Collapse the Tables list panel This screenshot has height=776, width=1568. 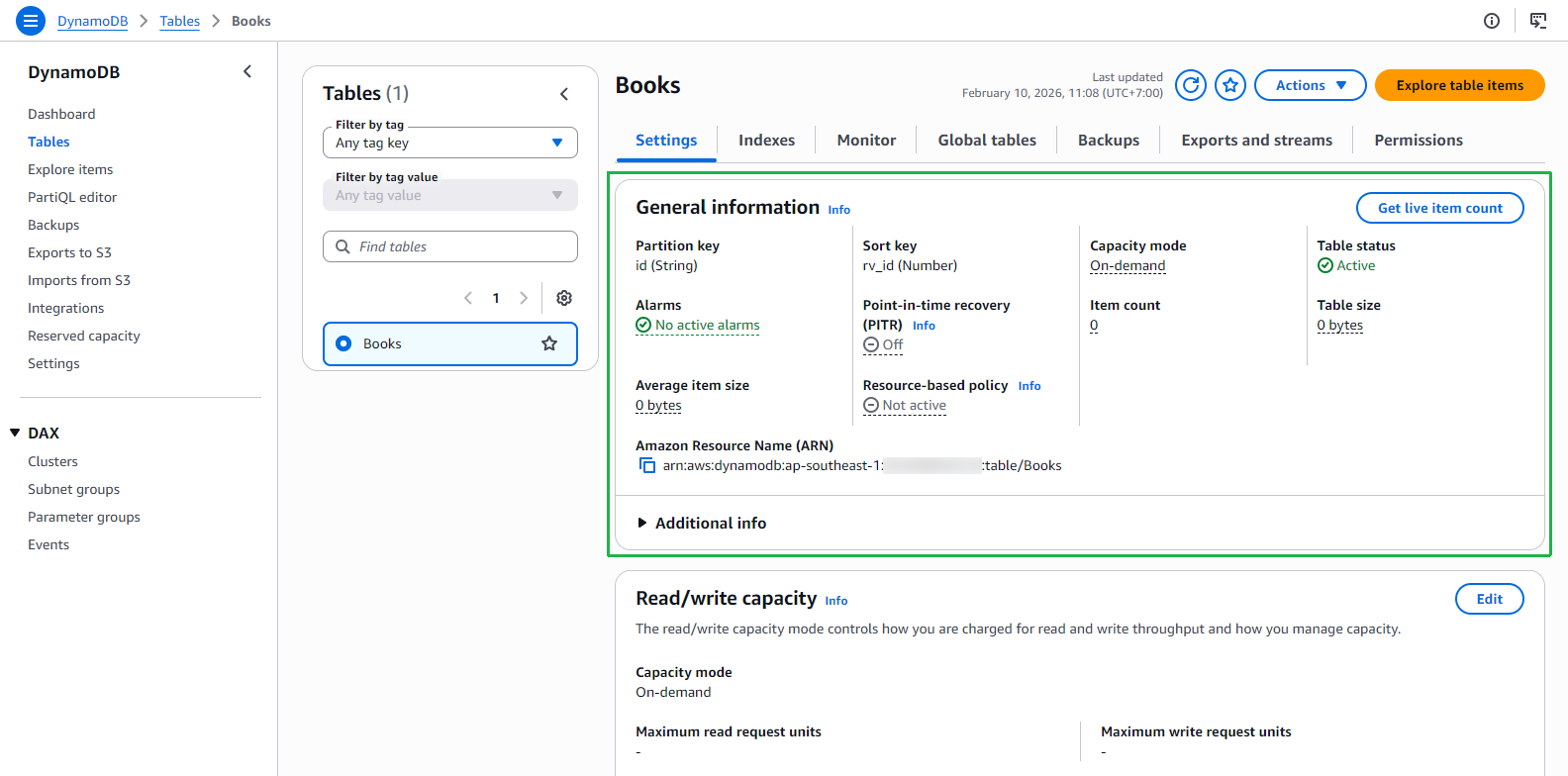click(x=564, y=94)
